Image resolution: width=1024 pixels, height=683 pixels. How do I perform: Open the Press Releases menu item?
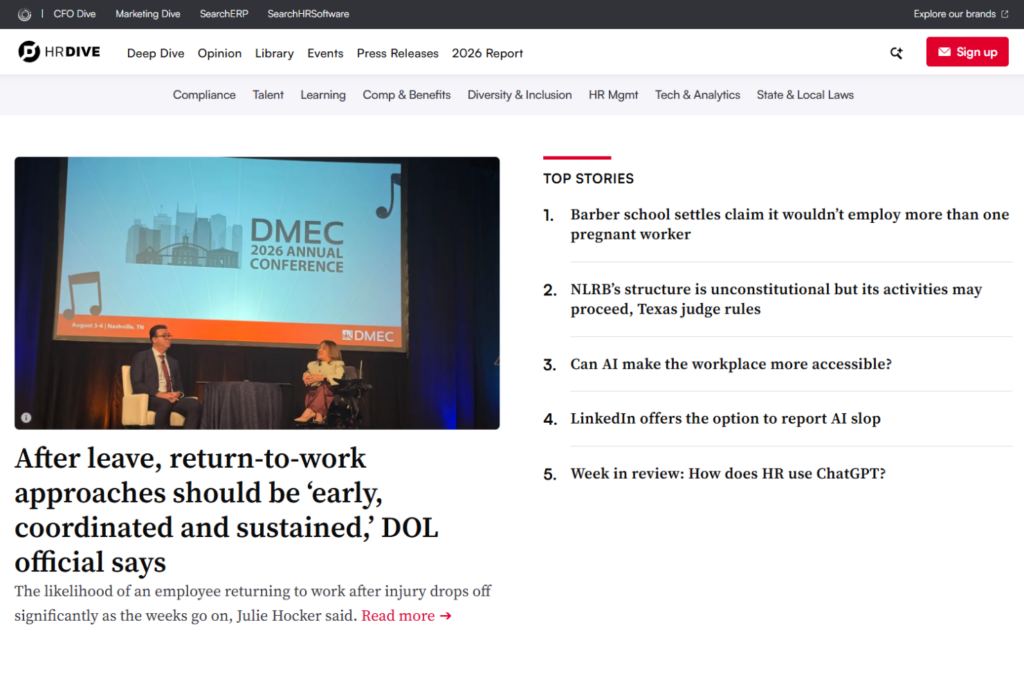tap(398, 54)
